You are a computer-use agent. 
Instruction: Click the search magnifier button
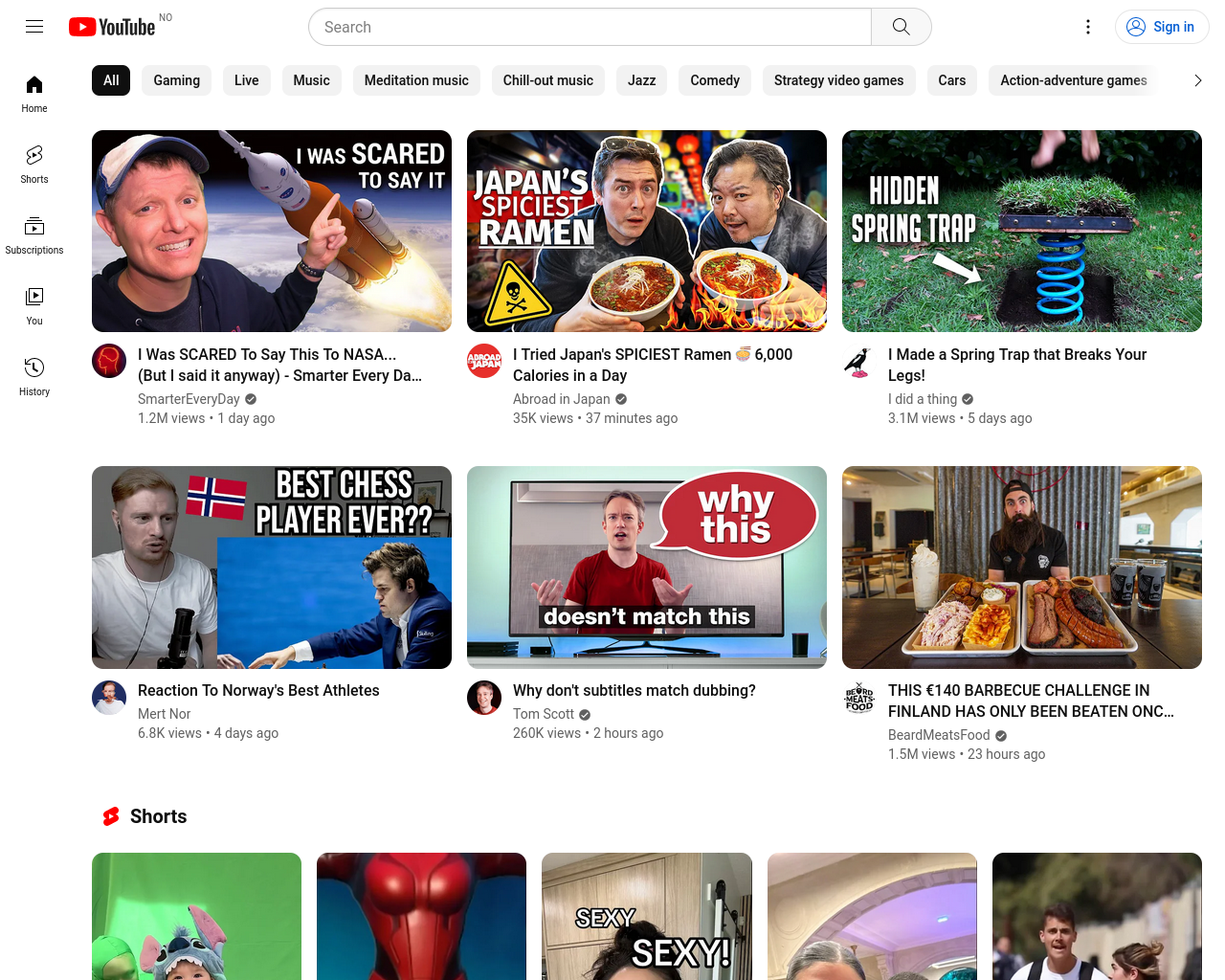[901, 27]
